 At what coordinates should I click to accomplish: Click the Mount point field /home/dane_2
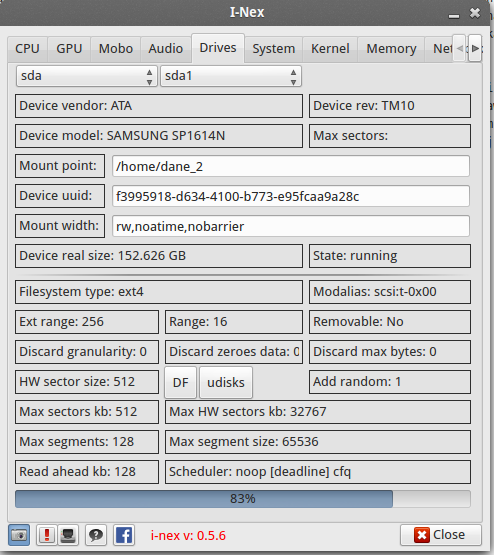(x=291, y=166)
